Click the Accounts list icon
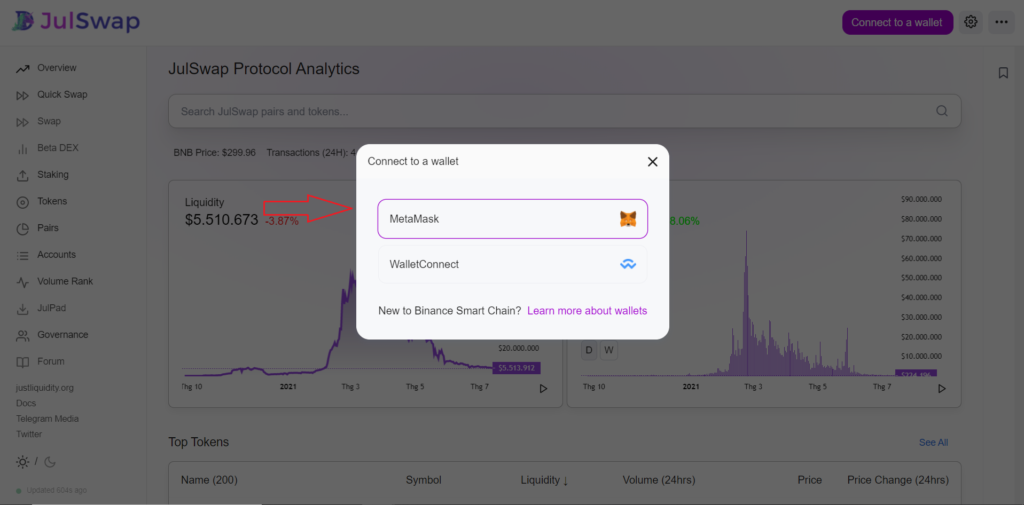Screen dimensions: 1024x505 (x=23, y=255)
